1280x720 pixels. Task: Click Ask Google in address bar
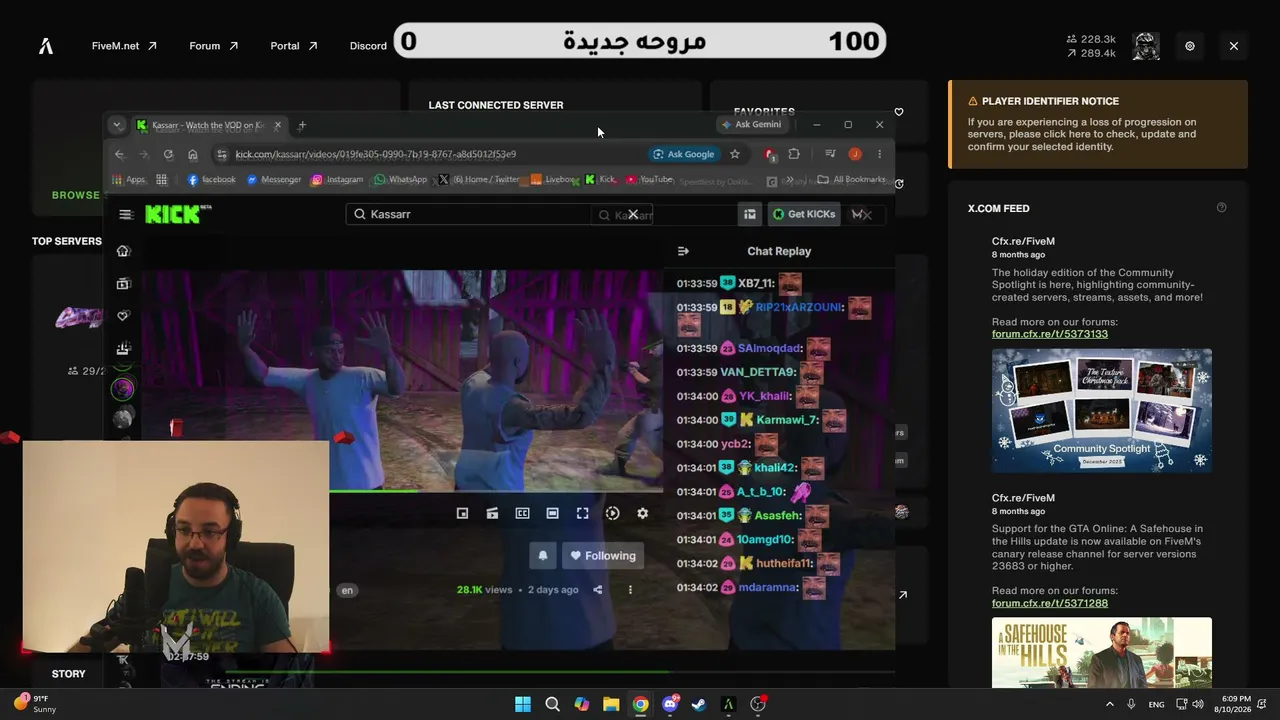pyautogui.click(x=683, y=154)
